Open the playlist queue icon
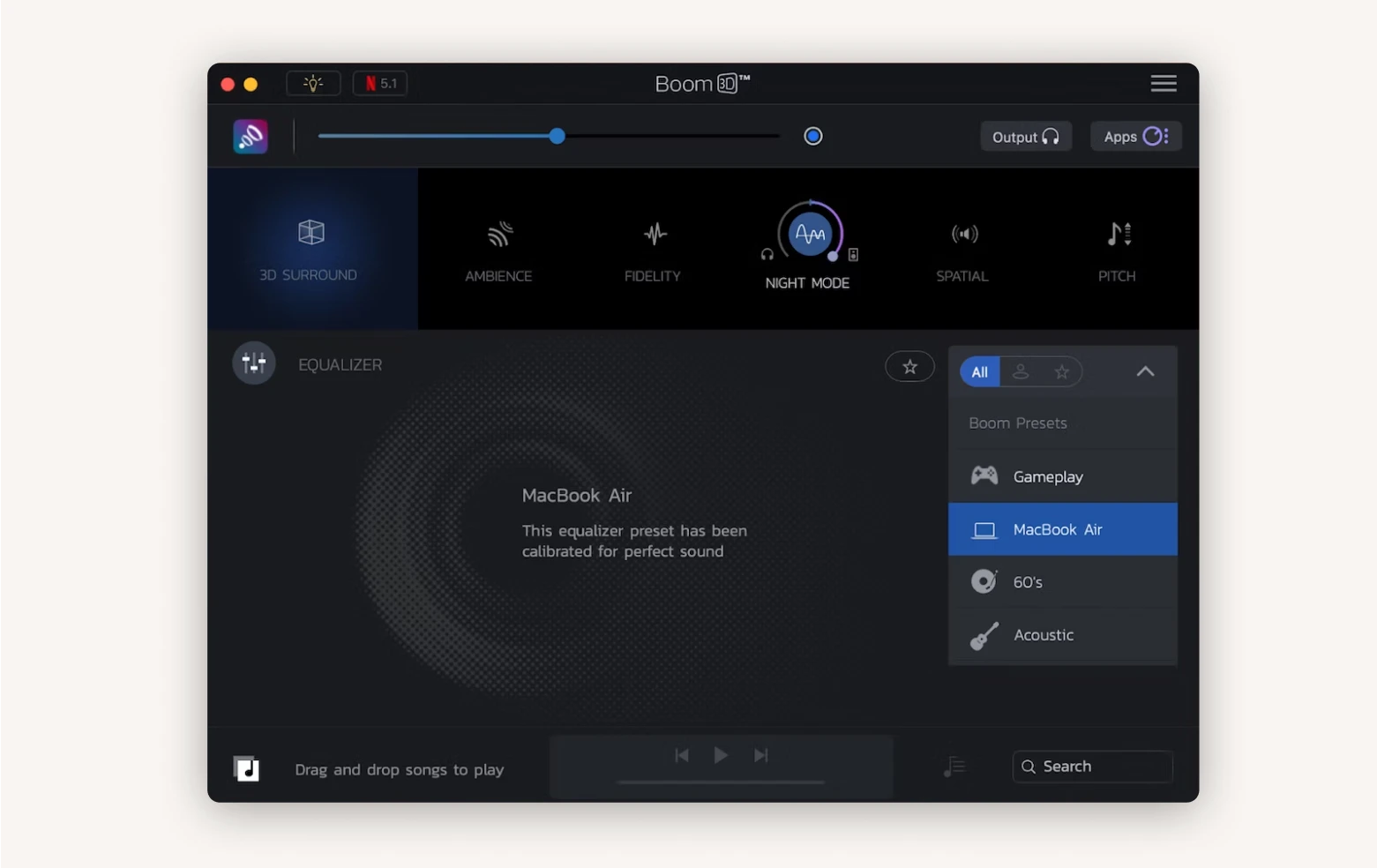This screenshot has width=1377, height=868. [954, 767]
